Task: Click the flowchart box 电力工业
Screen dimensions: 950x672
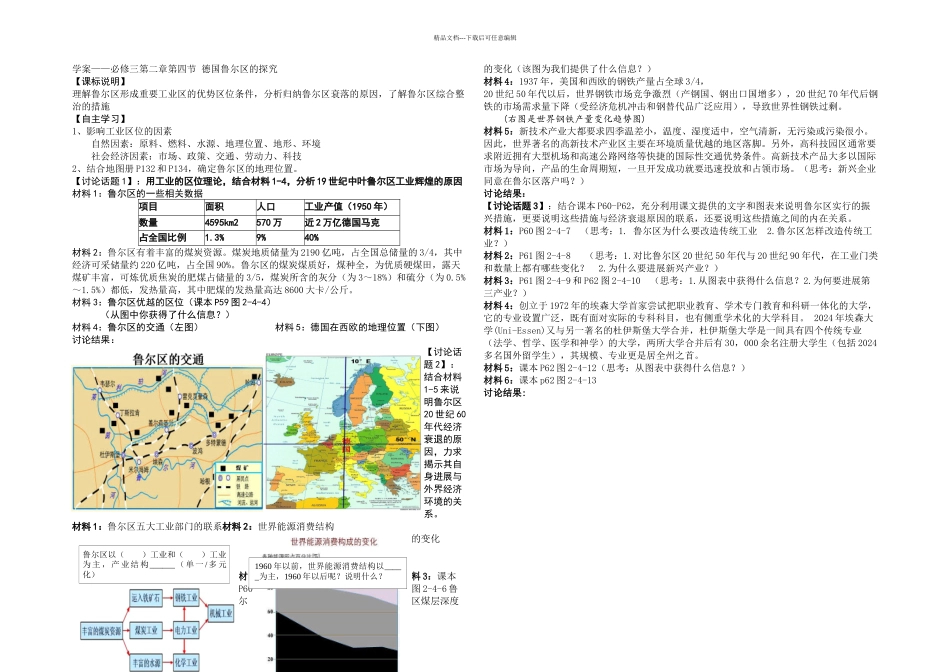Action: coord(186,631)
